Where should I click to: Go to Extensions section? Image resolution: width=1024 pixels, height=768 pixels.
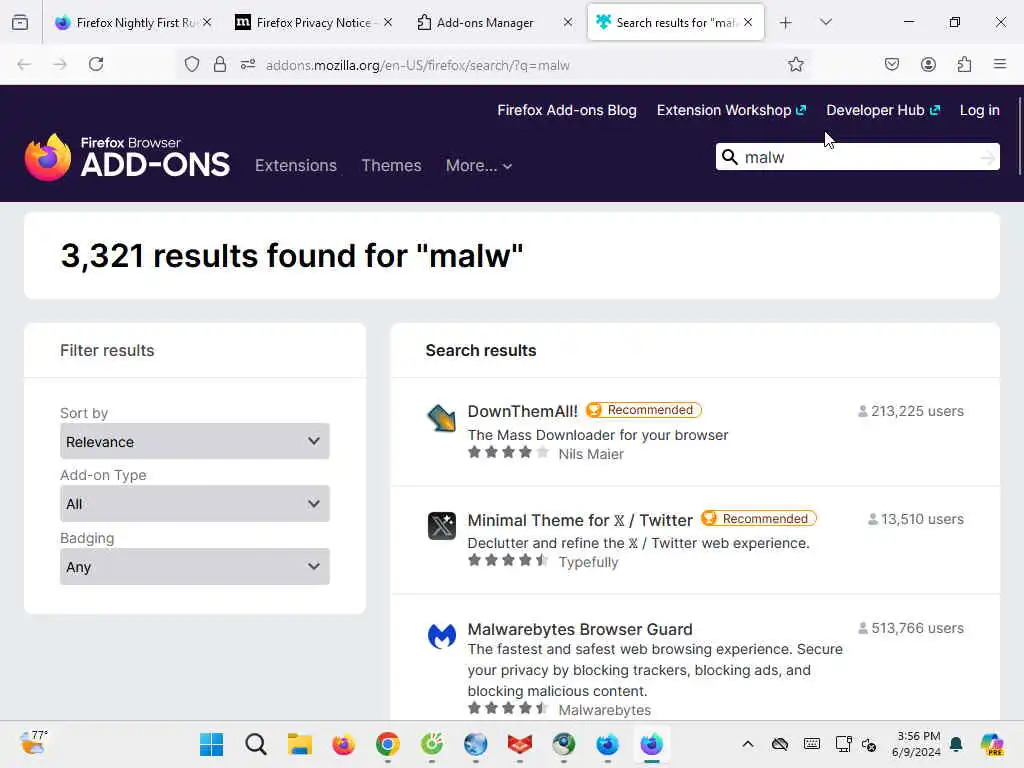point(296,165)
